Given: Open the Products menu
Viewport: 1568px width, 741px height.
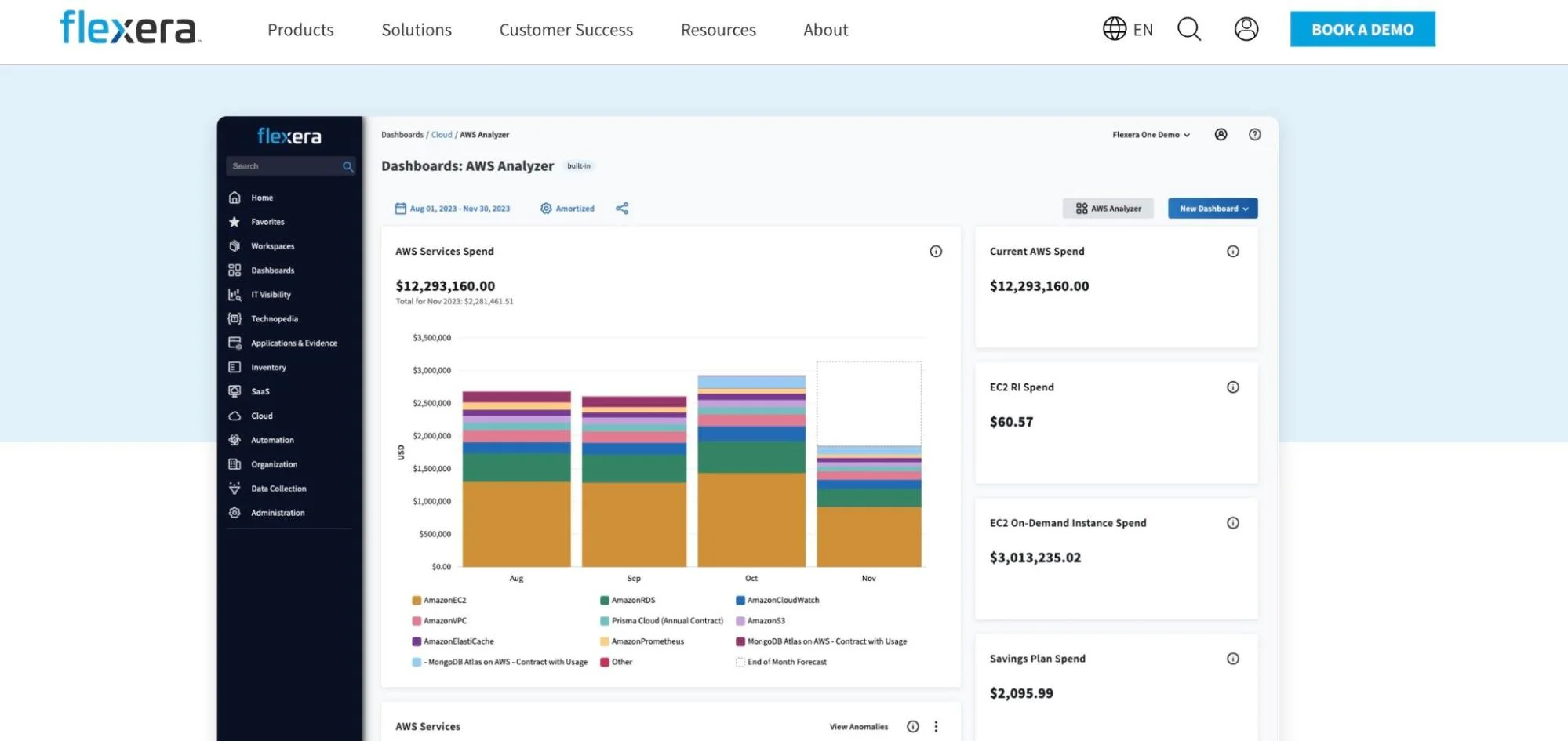Looking at the screenshot, I should 300,30.
